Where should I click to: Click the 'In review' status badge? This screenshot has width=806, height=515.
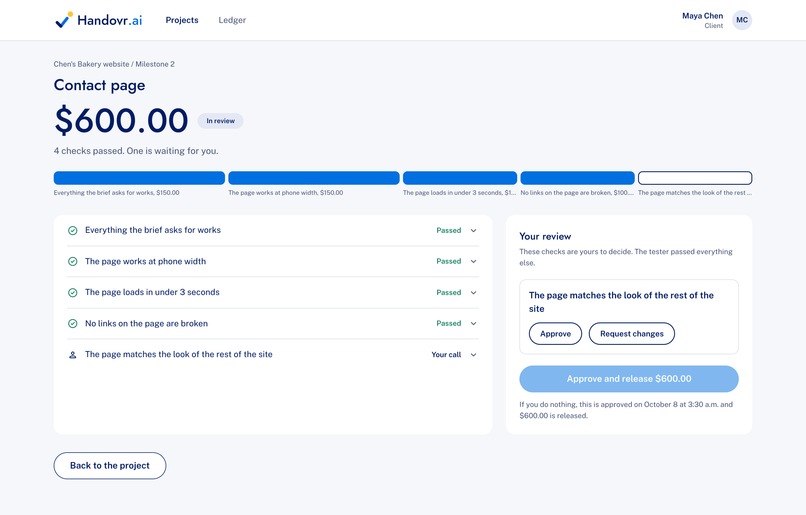[x=221, y=121]
